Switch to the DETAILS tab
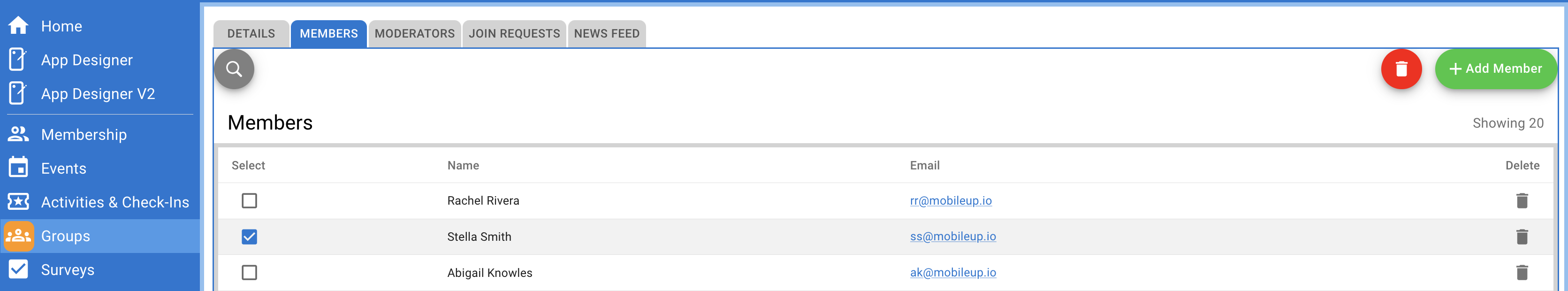The width and height of the screenshot is (1568, 291). click(251, 33)
